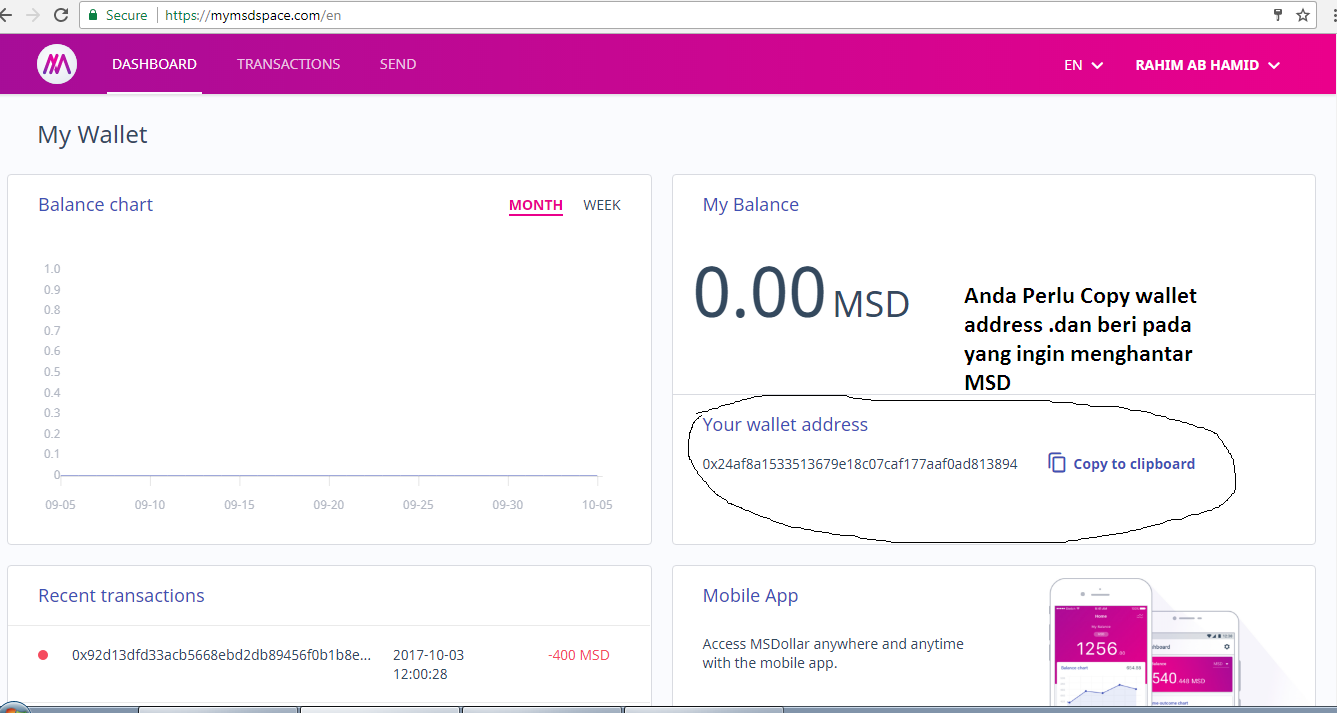Viewport: 1337px width, 713px height.
Task: Open the TRANSACTIONS tab
Action: 288,63
